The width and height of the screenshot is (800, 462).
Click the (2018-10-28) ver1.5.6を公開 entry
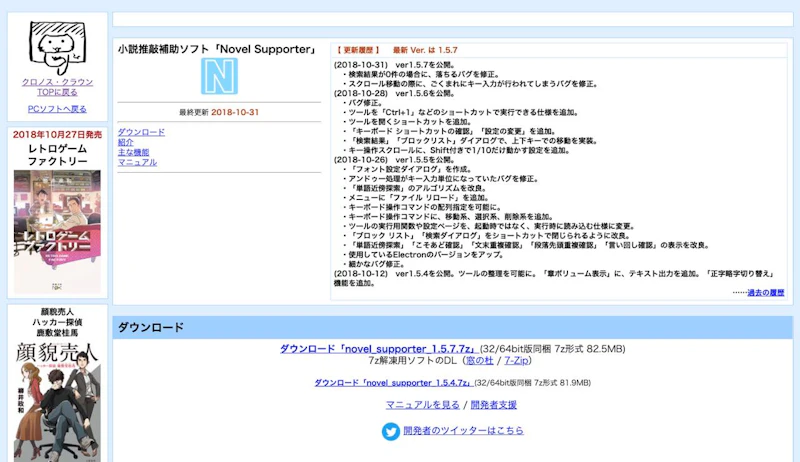[x=395, y=93]
